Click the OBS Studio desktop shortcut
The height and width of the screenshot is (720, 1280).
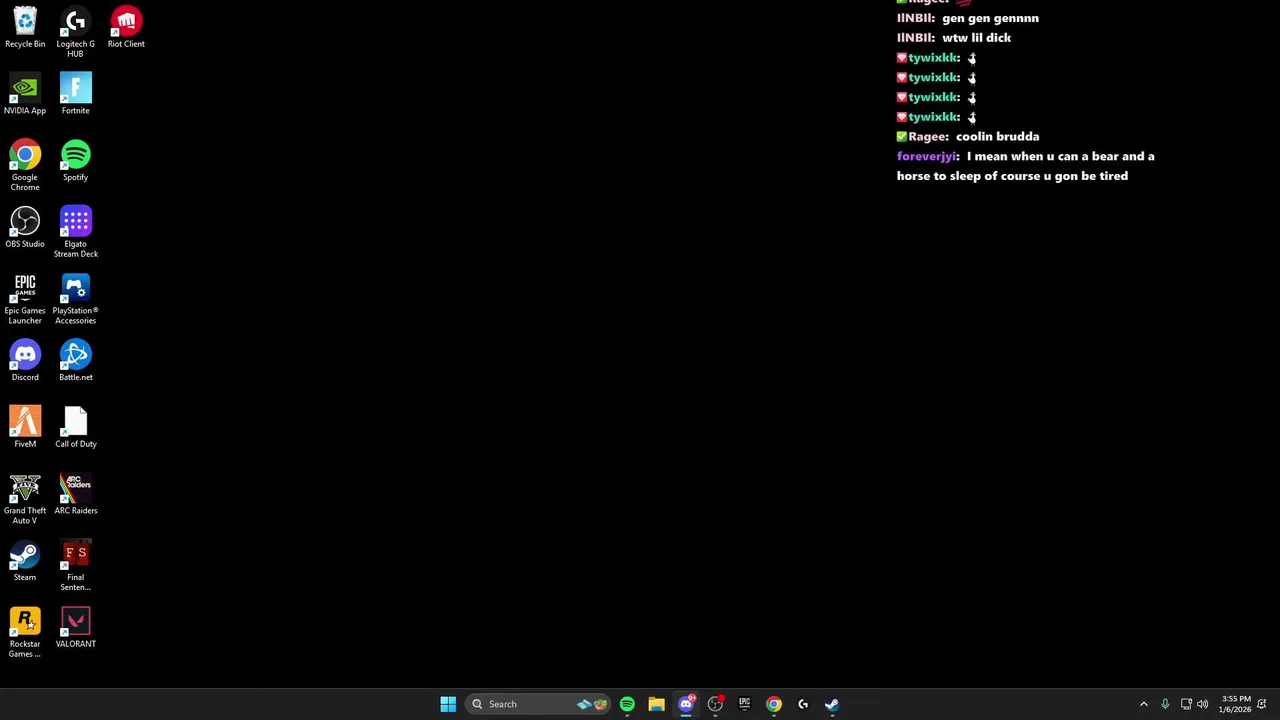coord(25,228)
